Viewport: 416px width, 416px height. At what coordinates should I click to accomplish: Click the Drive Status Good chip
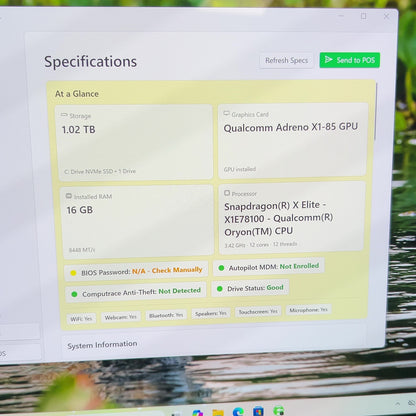click(x=250, y=288)
